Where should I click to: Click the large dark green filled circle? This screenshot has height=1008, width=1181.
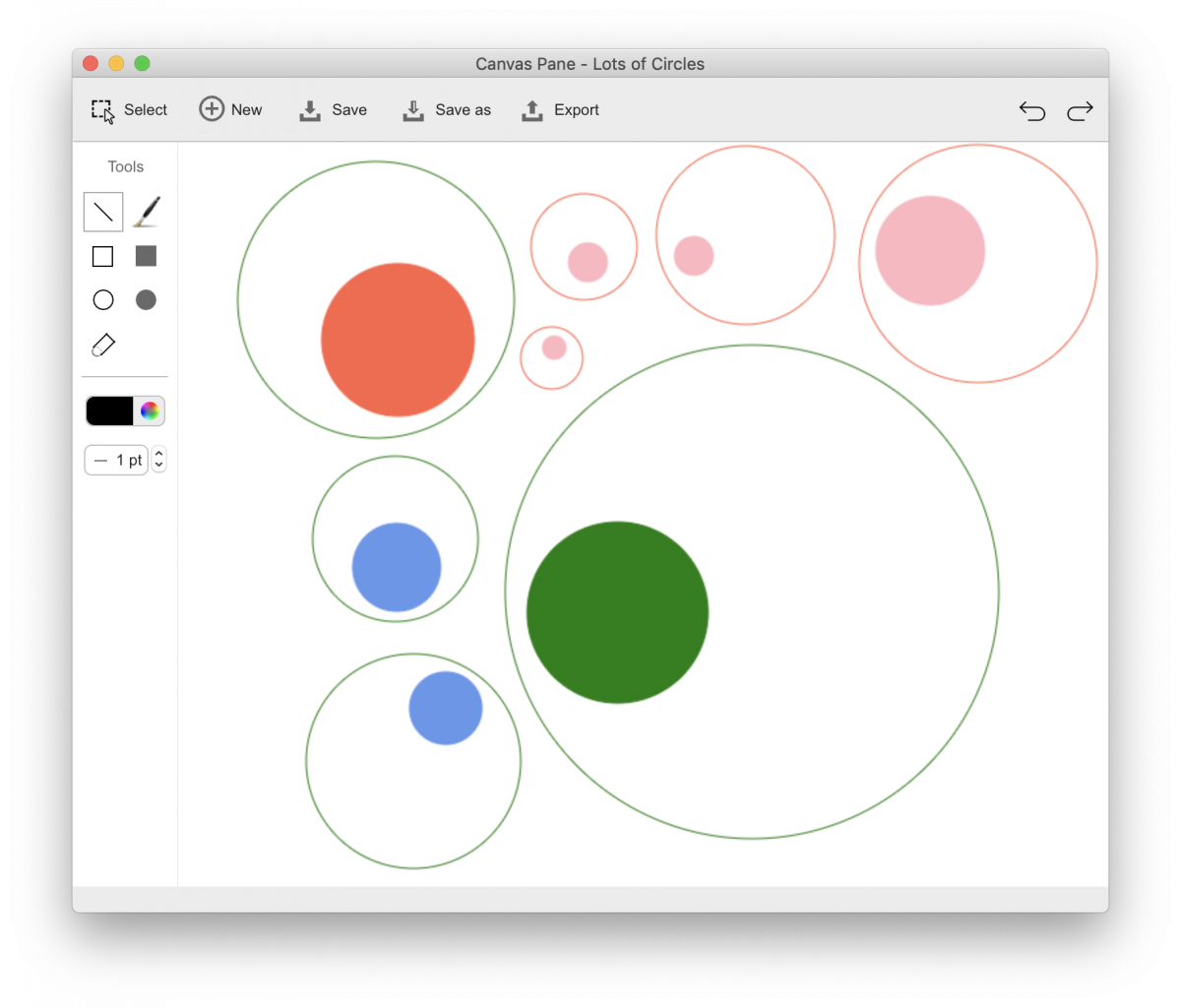click(617, 612)
